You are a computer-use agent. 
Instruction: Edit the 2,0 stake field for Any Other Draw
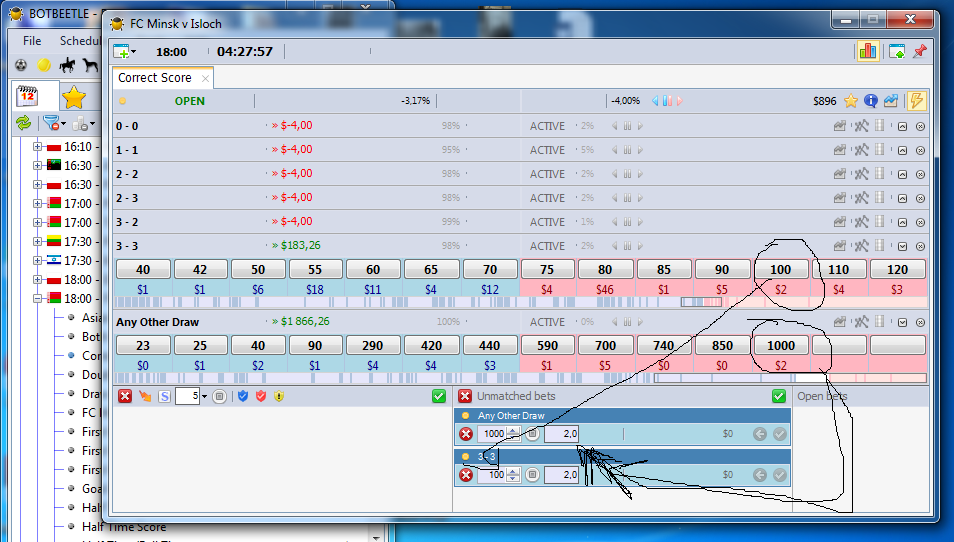562,434
